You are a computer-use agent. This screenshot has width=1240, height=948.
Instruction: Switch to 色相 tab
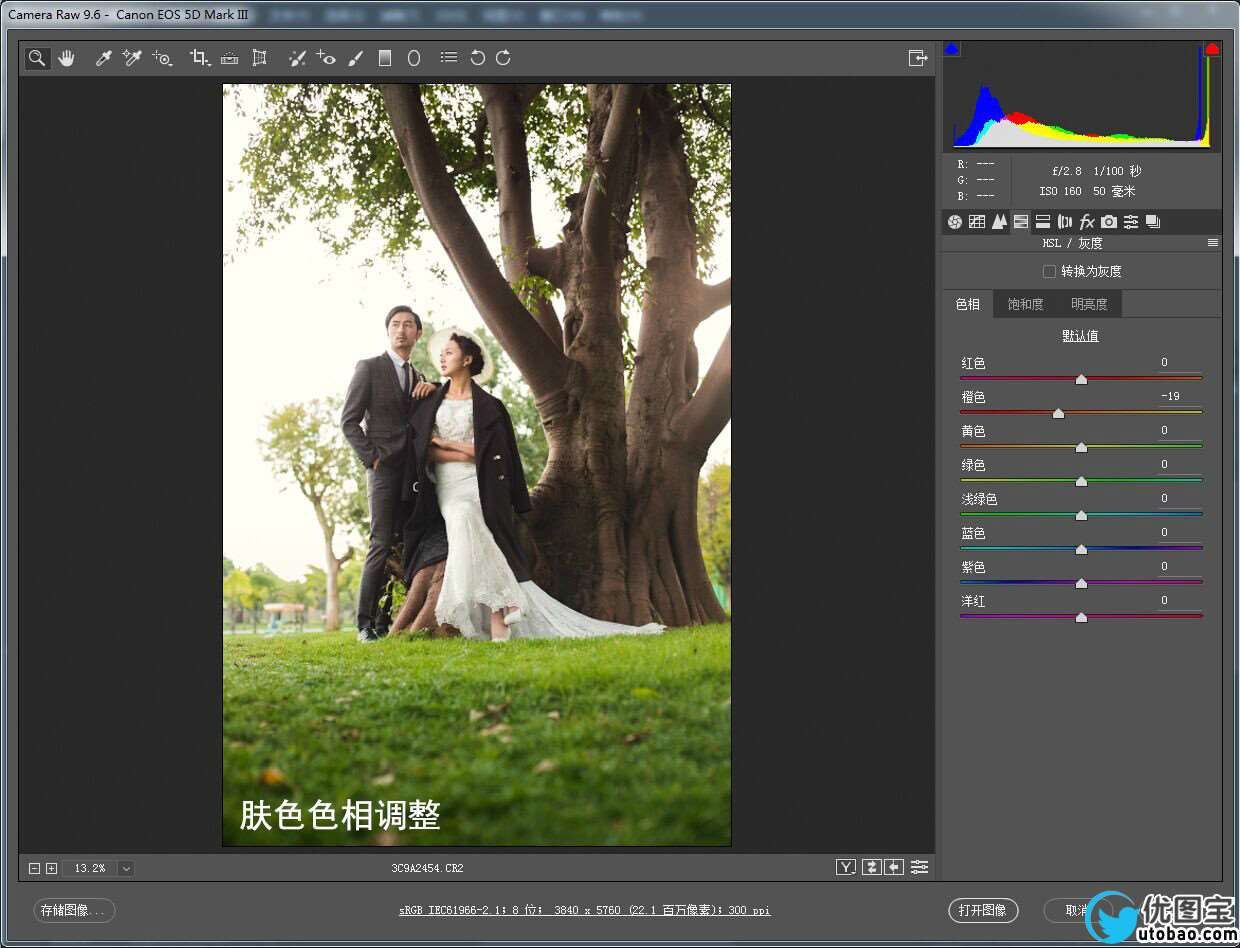[x=968, y=304]
